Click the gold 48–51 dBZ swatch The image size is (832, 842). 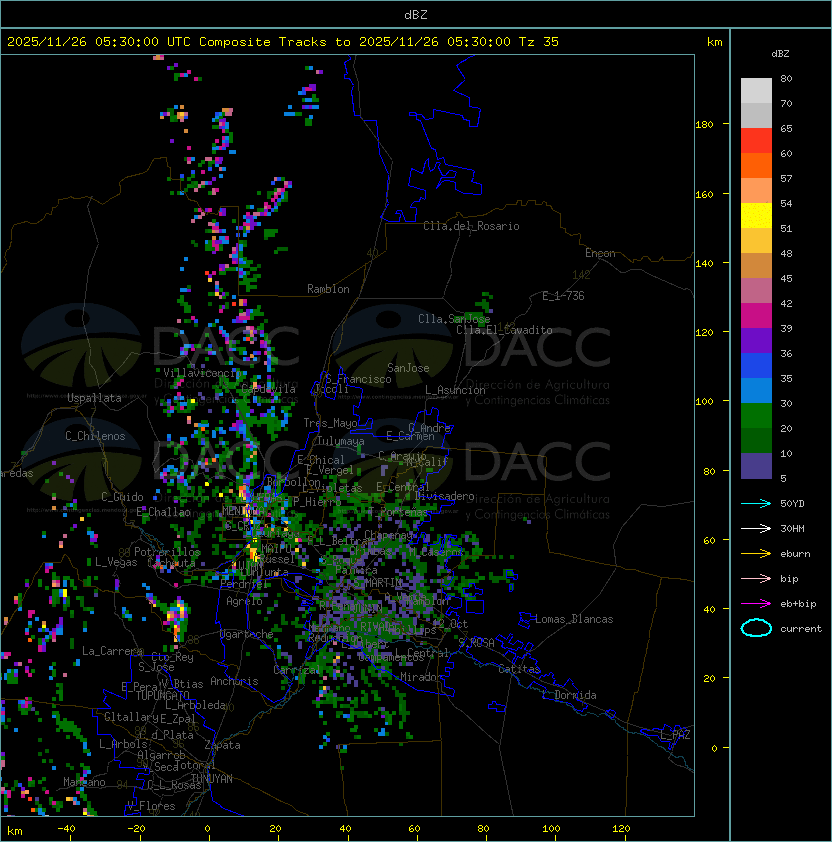pos(756,241)
